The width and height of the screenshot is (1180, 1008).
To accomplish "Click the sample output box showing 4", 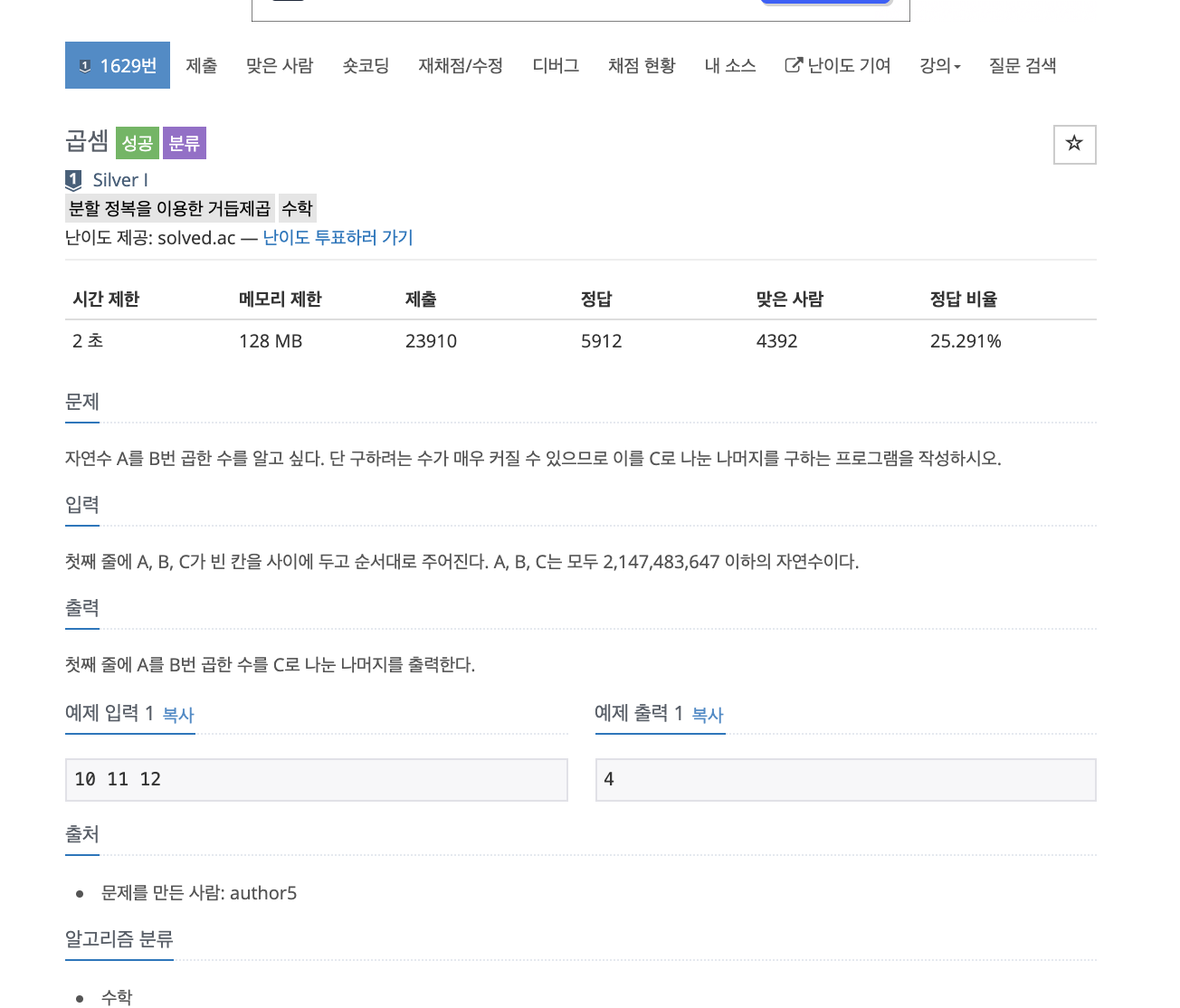I will 846,780.
